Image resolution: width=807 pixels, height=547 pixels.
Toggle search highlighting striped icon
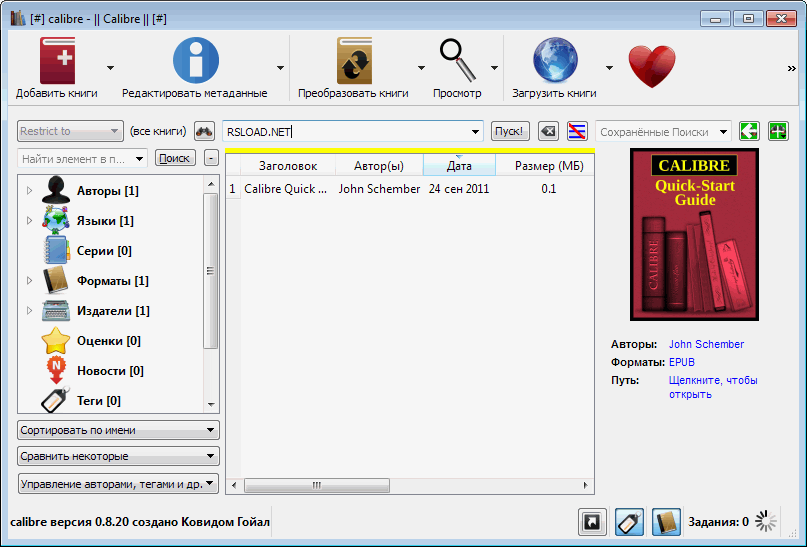[577, 131]
